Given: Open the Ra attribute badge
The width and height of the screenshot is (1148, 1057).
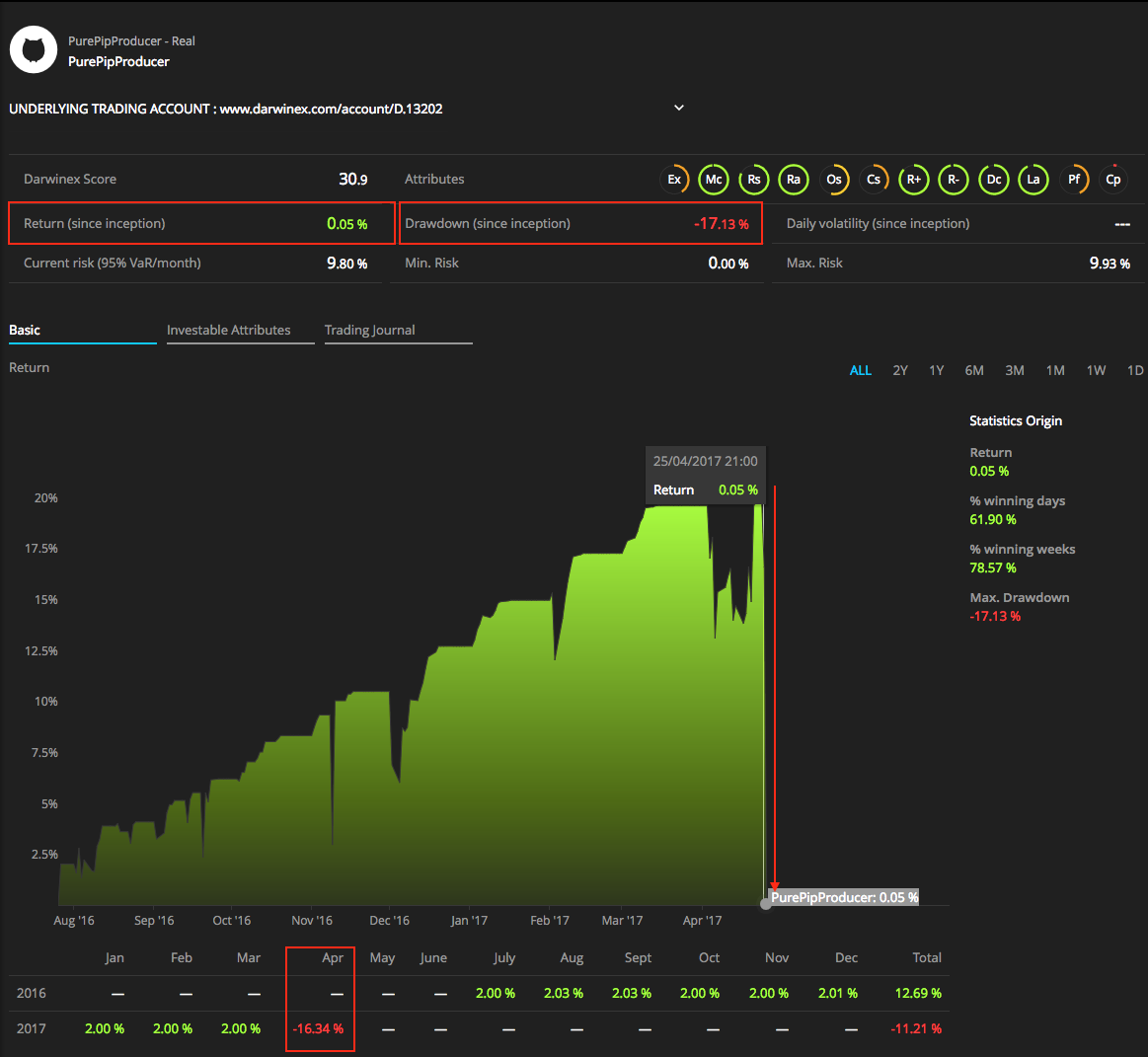Looking at the screenshot, I should pyautogui.click(x=794, y=180).
